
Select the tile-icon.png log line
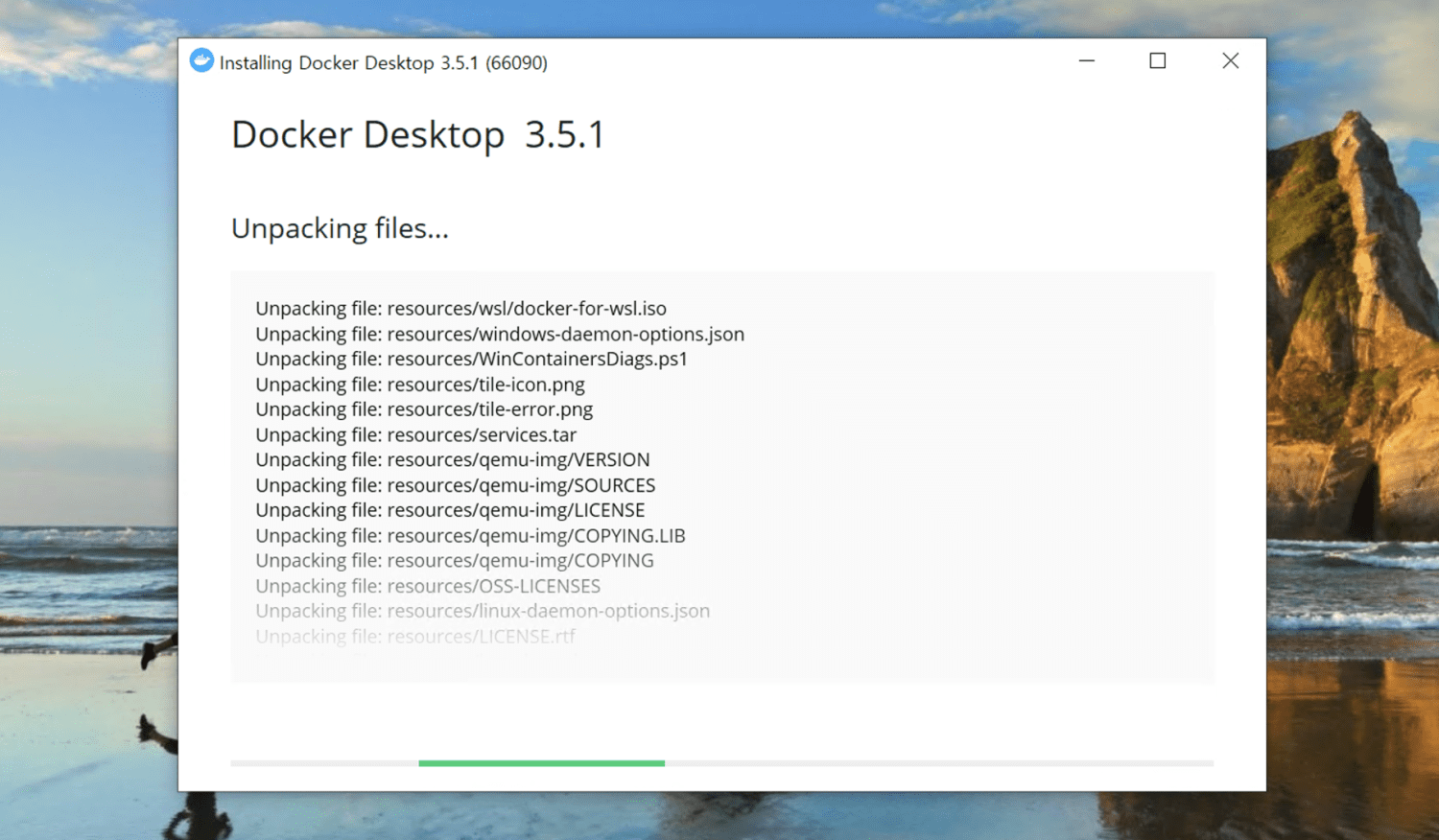pyautogui.click(x=420, y=385)
